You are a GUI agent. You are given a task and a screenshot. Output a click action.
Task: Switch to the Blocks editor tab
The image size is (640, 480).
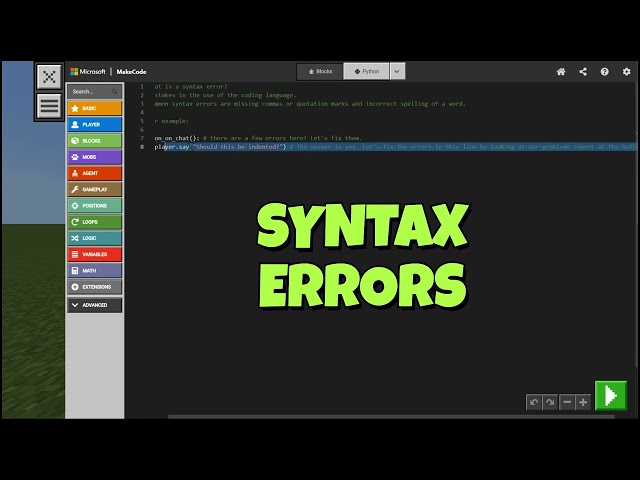pos(320,71)
